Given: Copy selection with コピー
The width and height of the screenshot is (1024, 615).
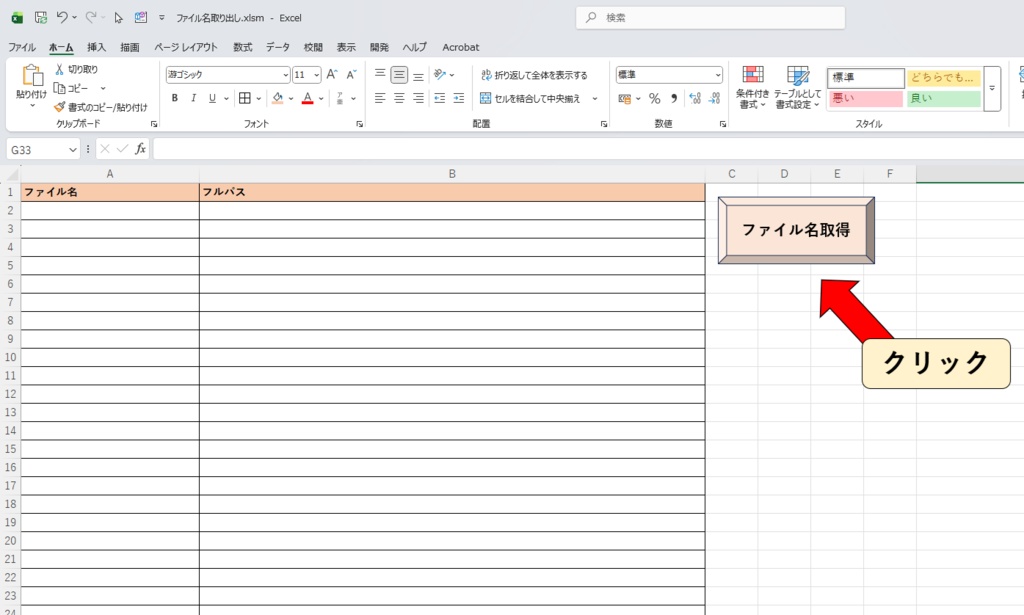Looking at the screenshot, I should (x=71, y=88).
